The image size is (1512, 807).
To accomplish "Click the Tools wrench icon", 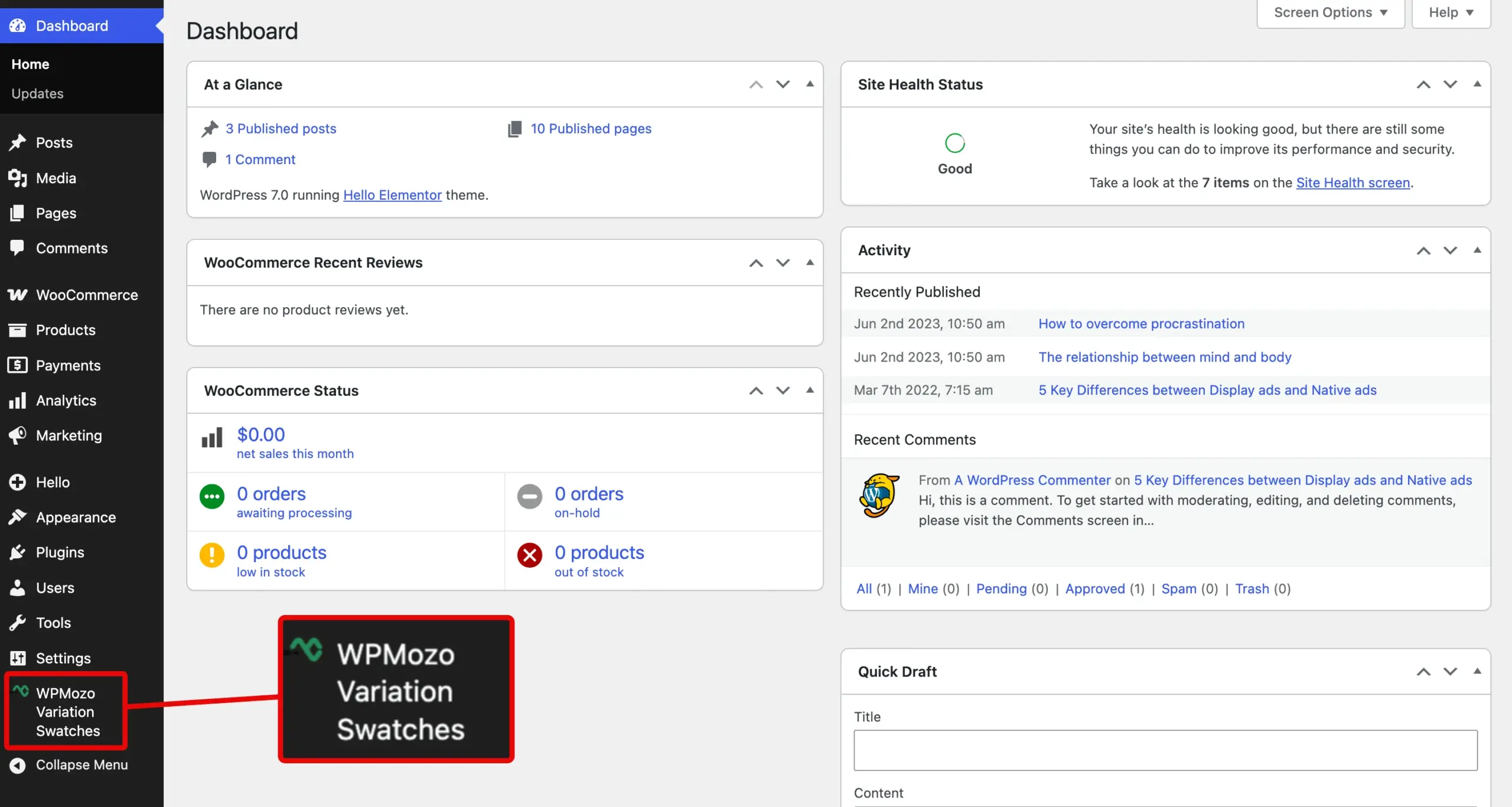I will [18, 623].
